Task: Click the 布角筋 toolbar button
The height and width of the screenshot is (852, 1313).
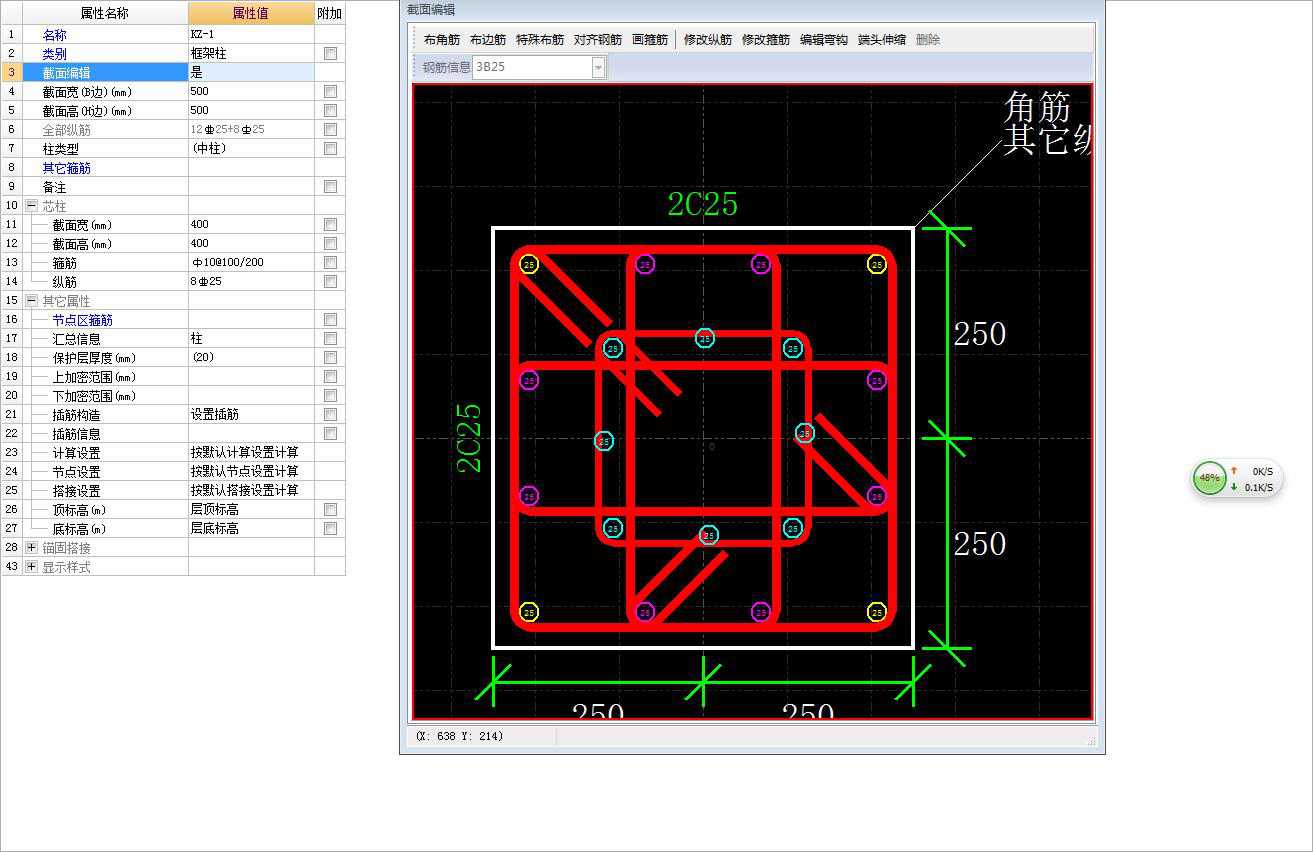Action: coord(441,40)
